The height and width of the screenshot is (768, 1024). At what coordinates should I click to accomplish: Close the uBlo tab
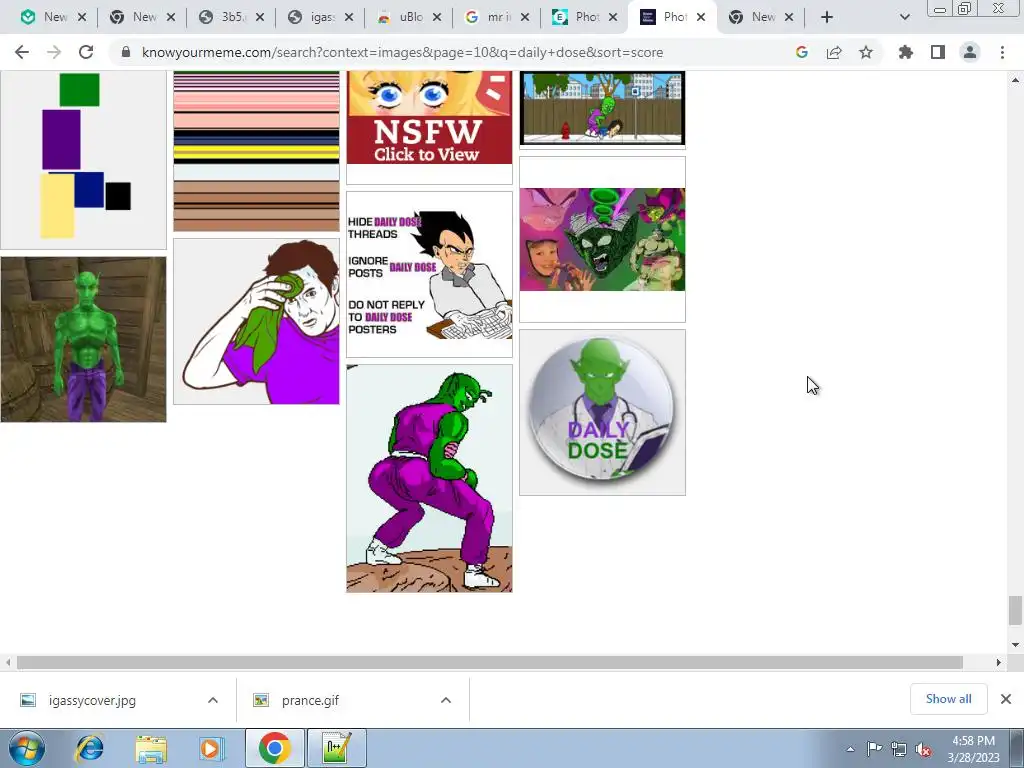(437, 18)
